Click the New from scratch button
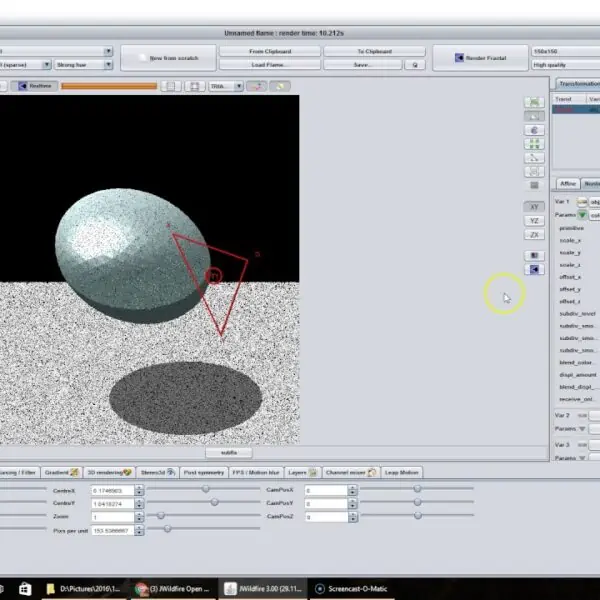The image size is (600, 600). 168,58
